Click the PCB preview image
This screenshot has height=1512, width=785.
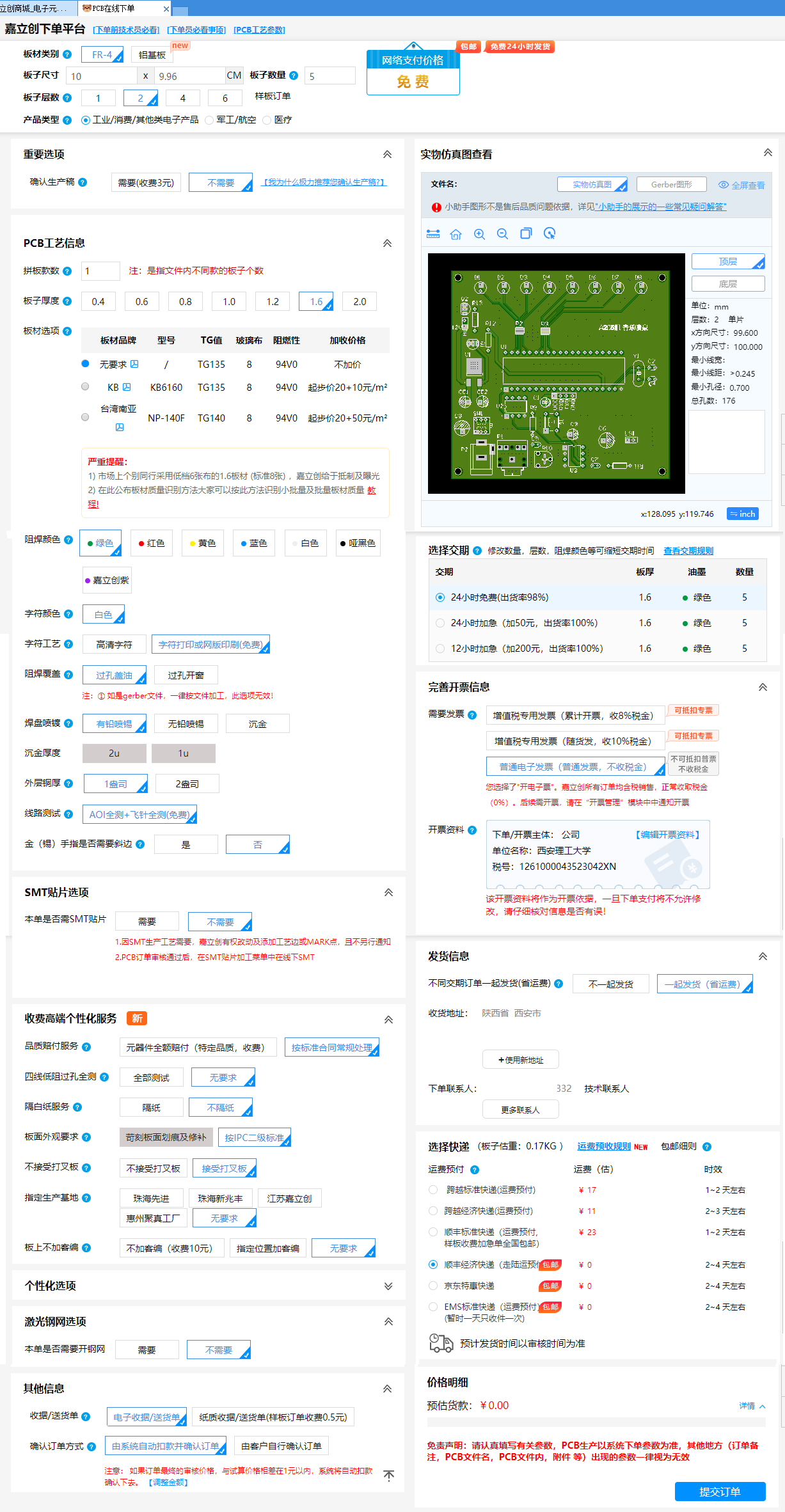tap(557, 374)
